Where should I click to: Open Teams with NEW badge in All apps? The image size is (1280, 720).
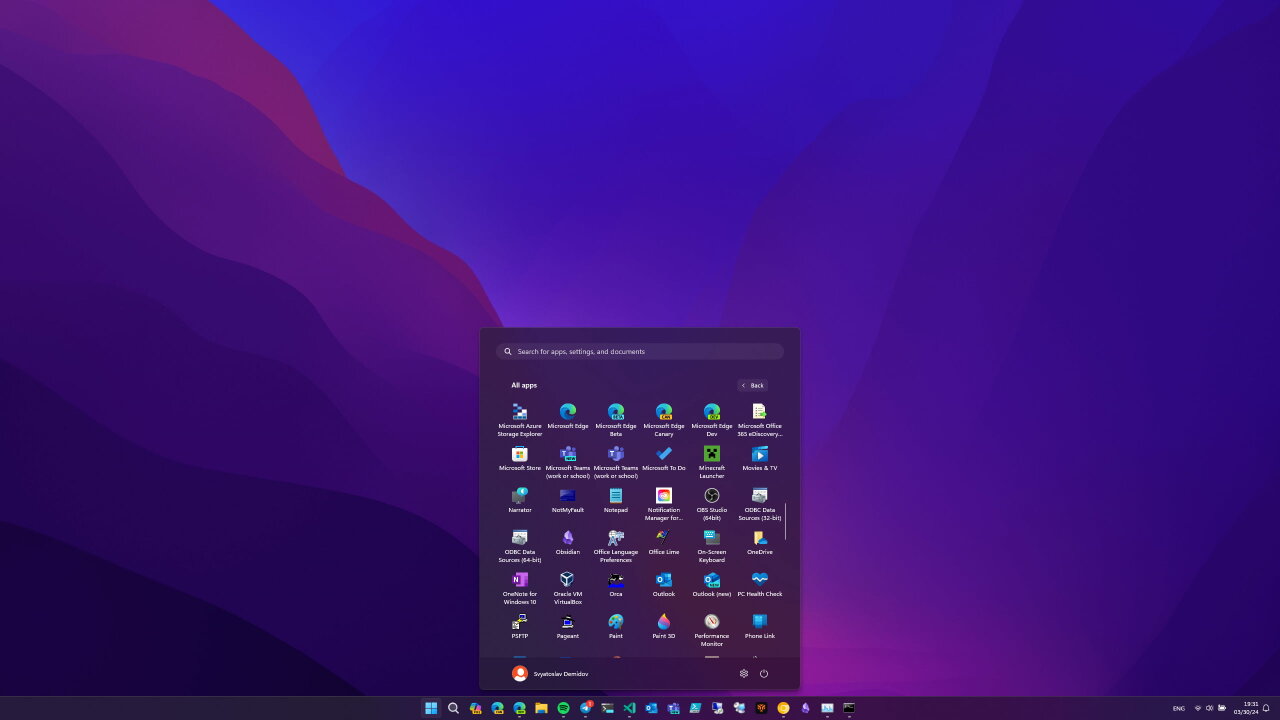(568, 462)
